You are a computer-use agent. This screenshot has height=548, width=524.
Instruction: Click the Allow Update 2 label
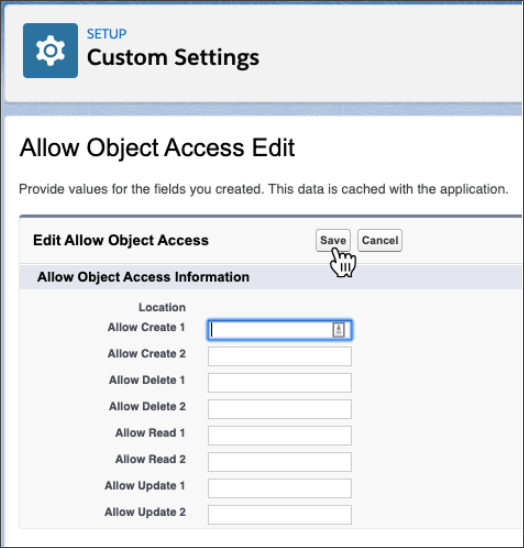145,512
